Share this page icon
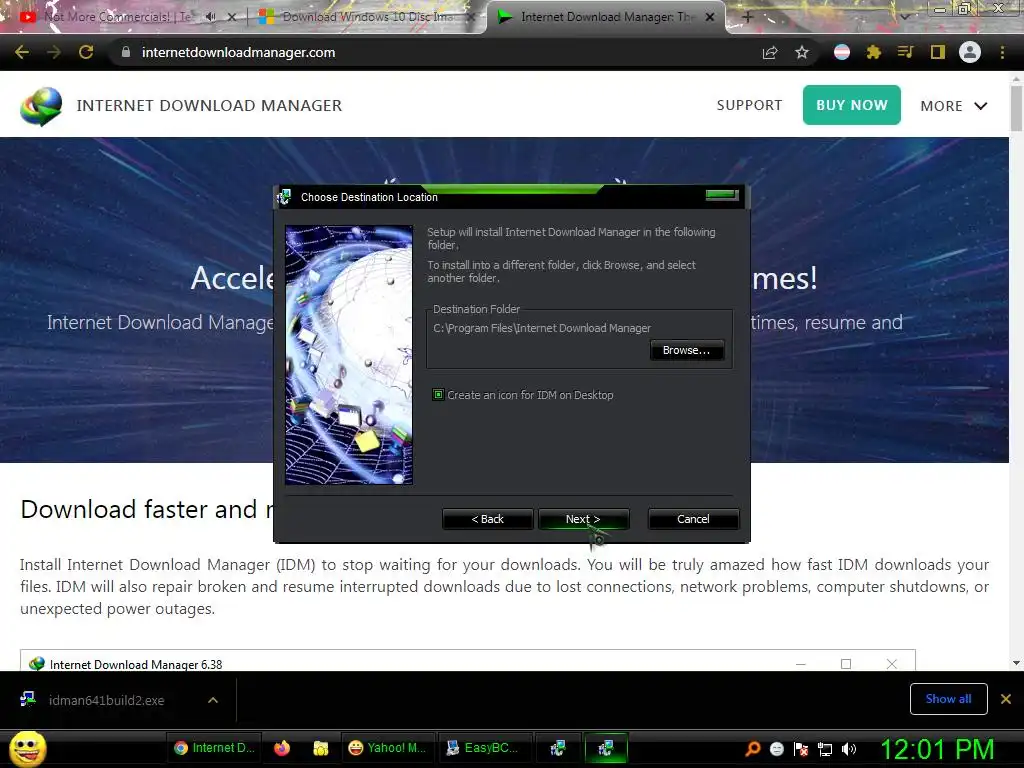 [770, 52]
